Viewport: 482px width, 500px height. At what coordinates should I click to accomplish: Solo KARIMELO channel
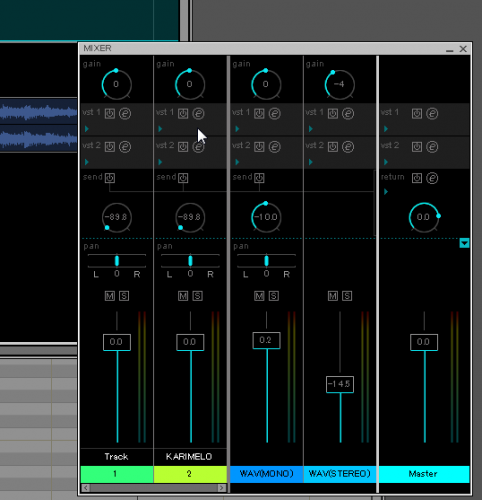(x=197, y=296)
